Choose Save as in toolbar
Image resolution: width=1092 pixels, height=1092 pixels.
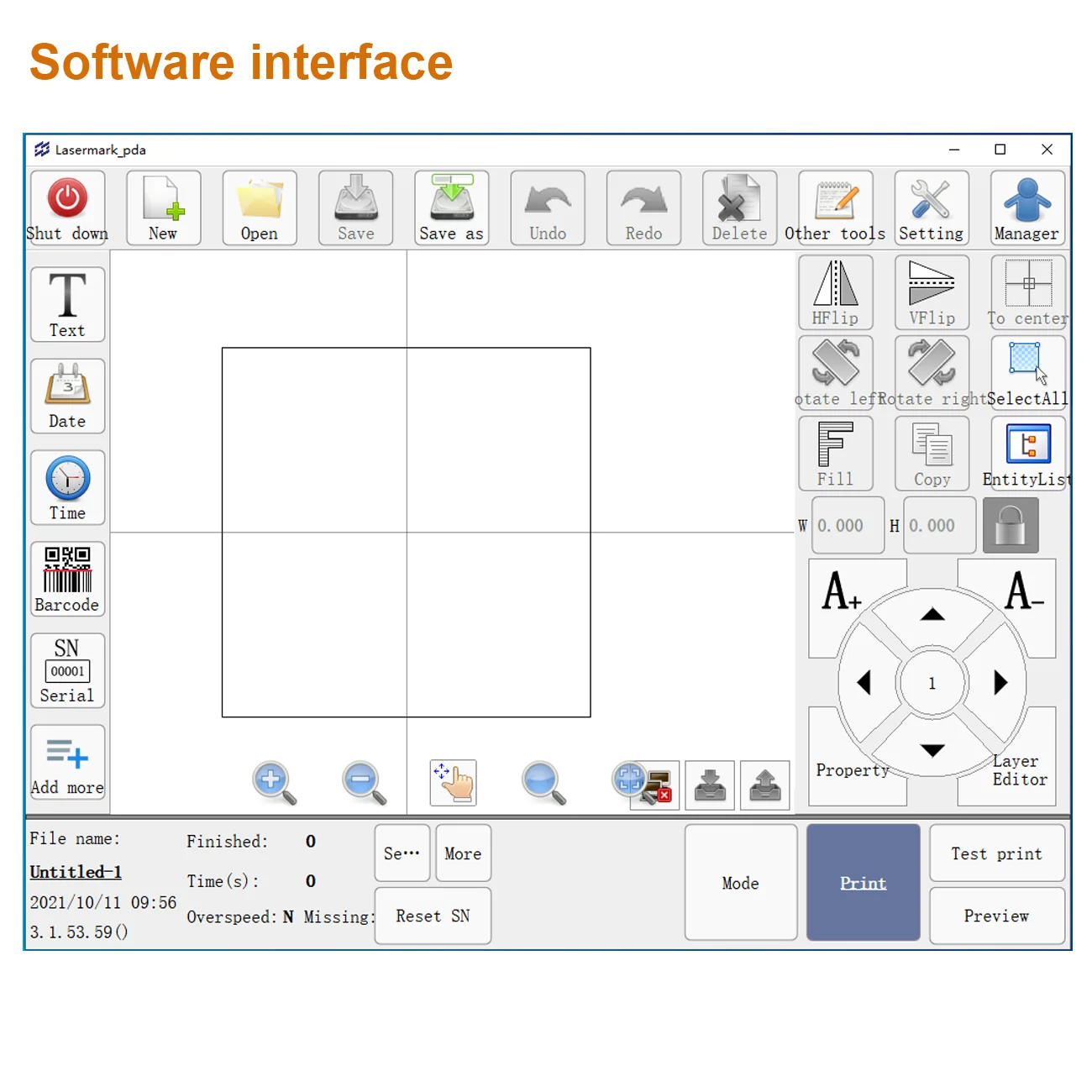pos(451,208)
